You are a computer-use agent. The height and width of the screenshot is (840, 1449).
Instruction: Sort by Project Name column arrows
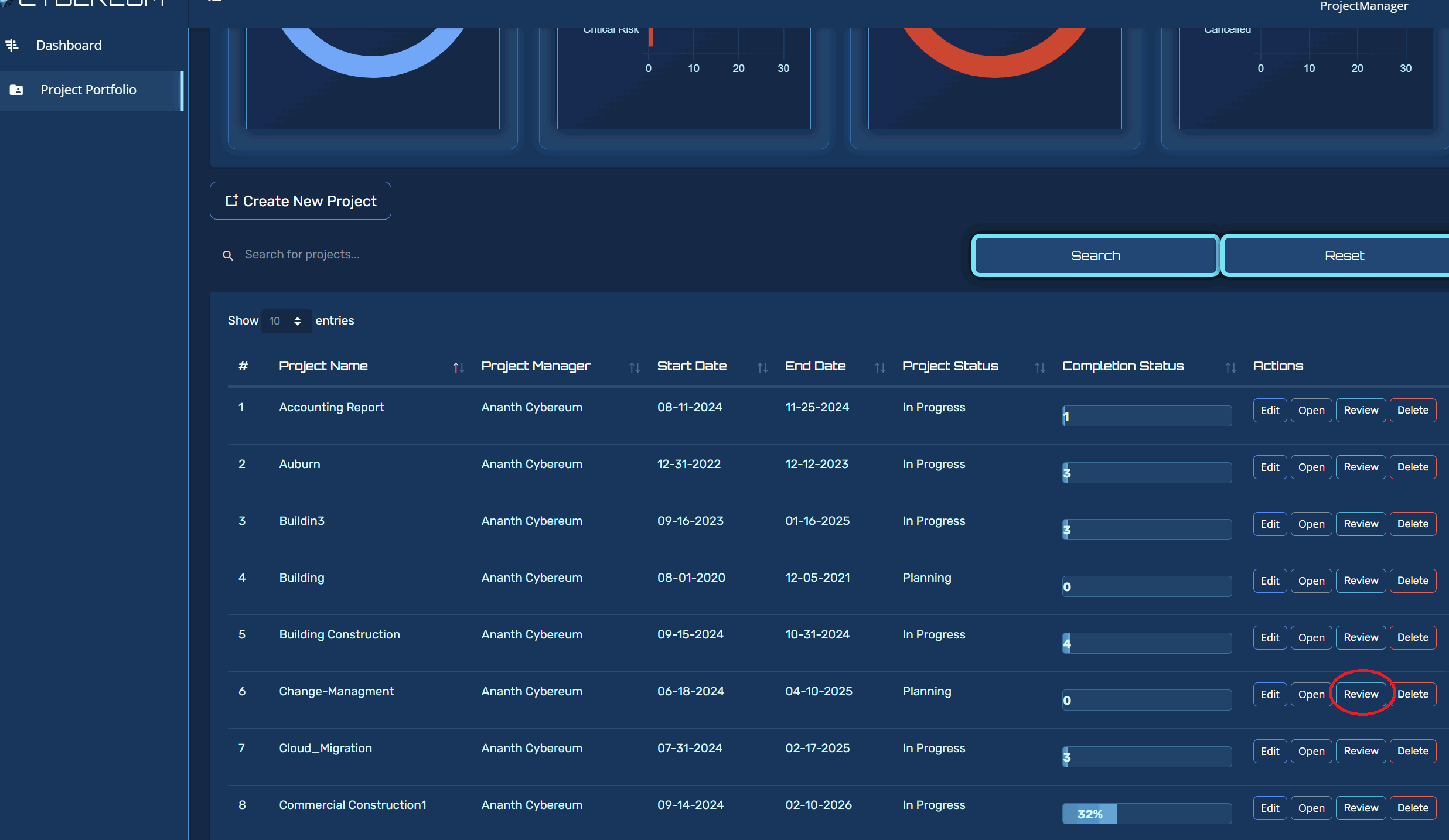459,367
